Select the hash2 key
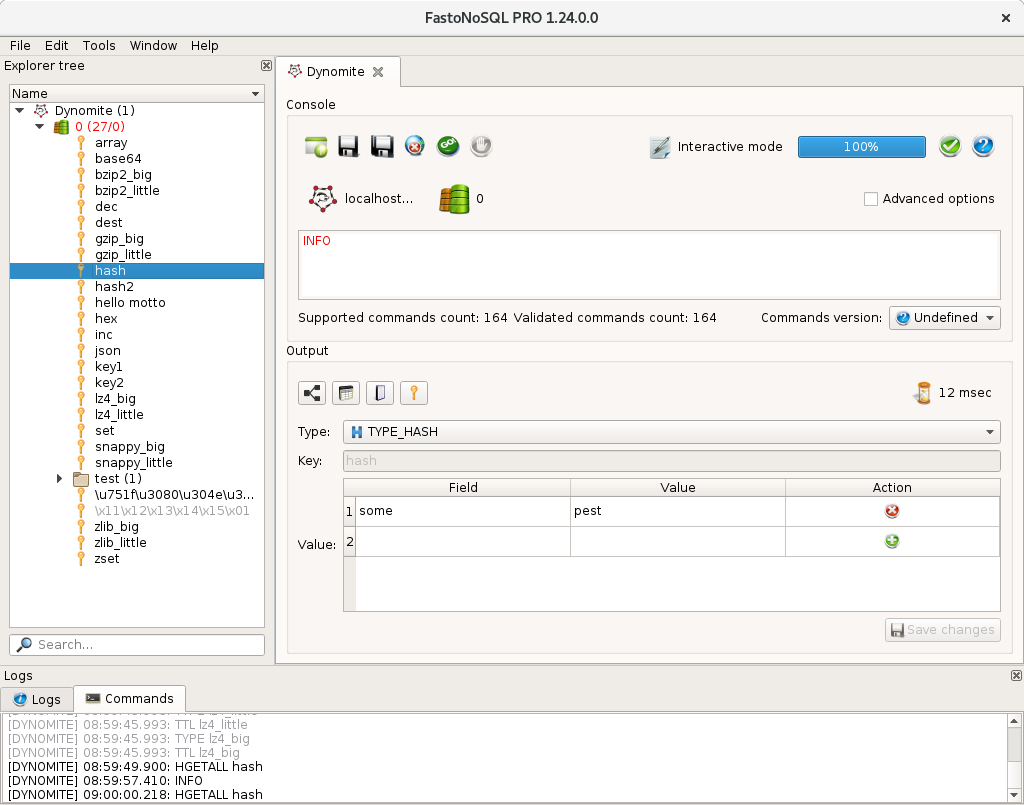This screenshot has height=805, width=1024. [x=114, y=287]
